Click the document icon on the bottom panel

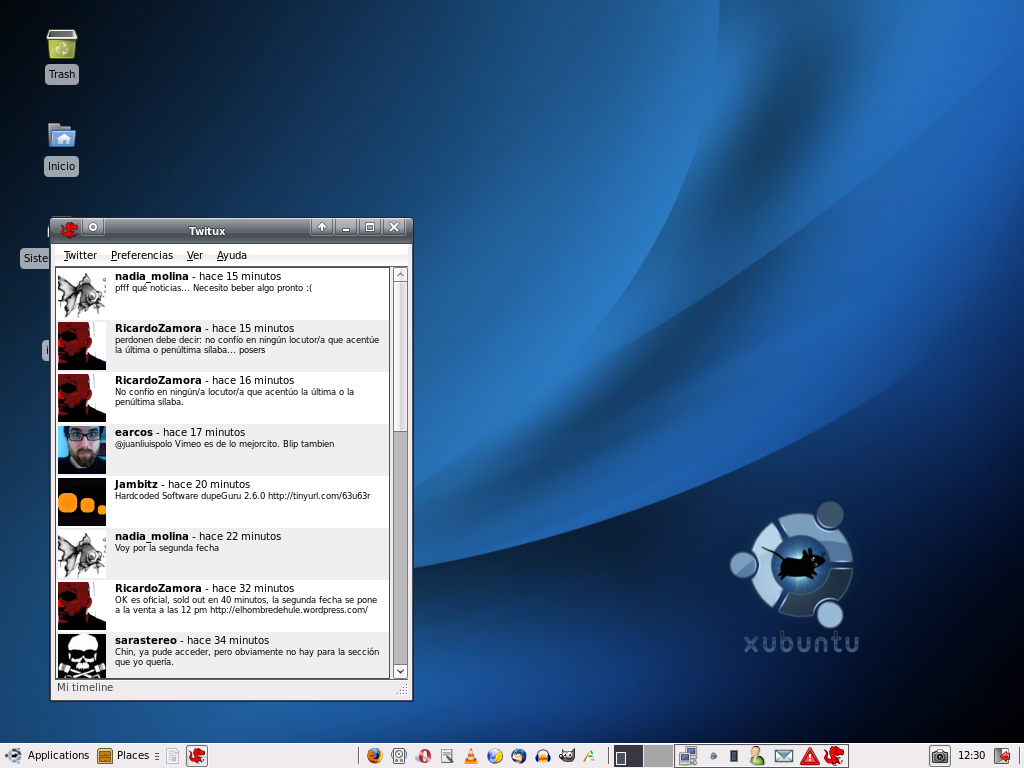(172, 756)
